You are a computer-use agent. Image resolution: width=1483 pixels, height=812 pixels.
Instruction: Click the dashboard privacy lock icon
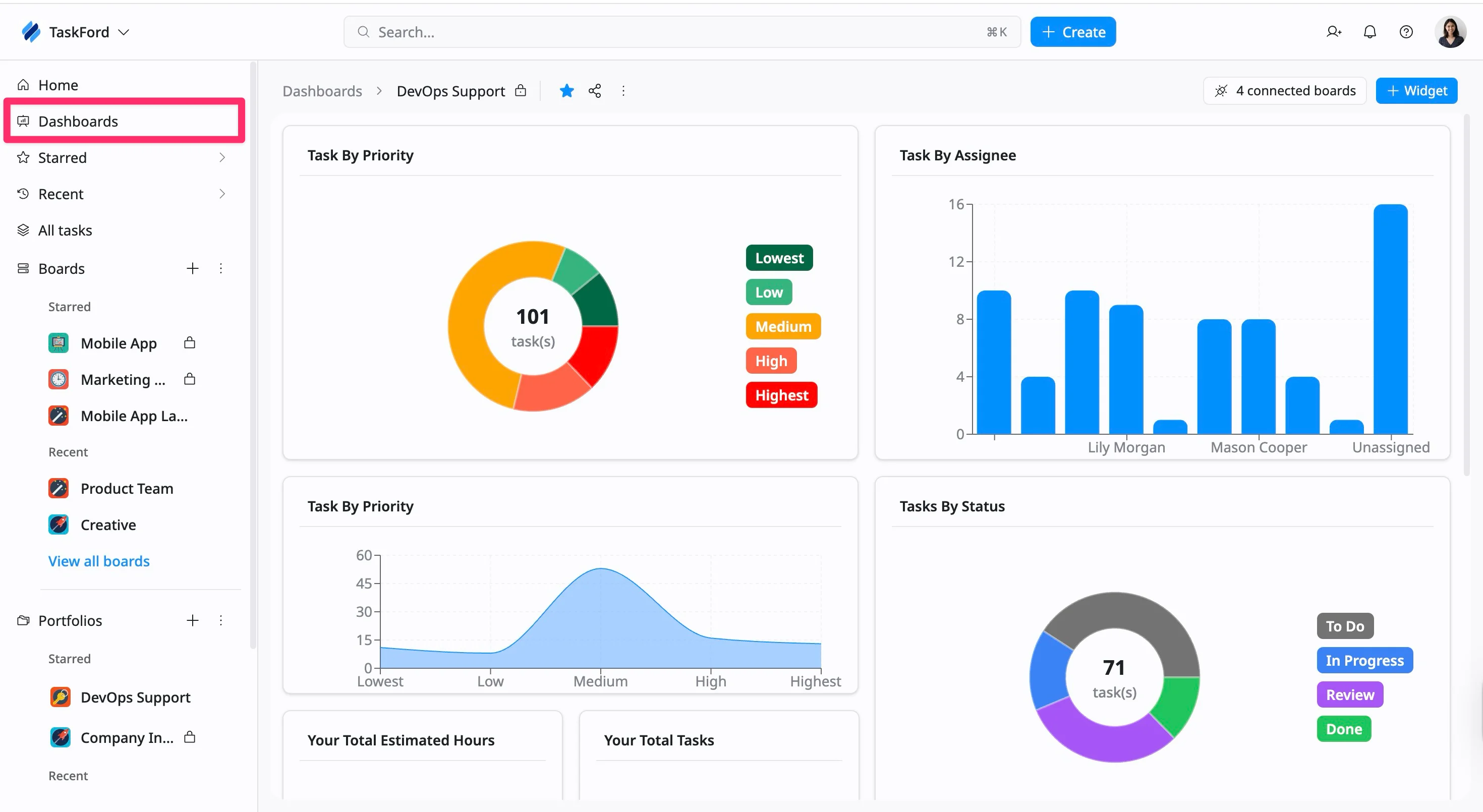click(x=521, y=90)
